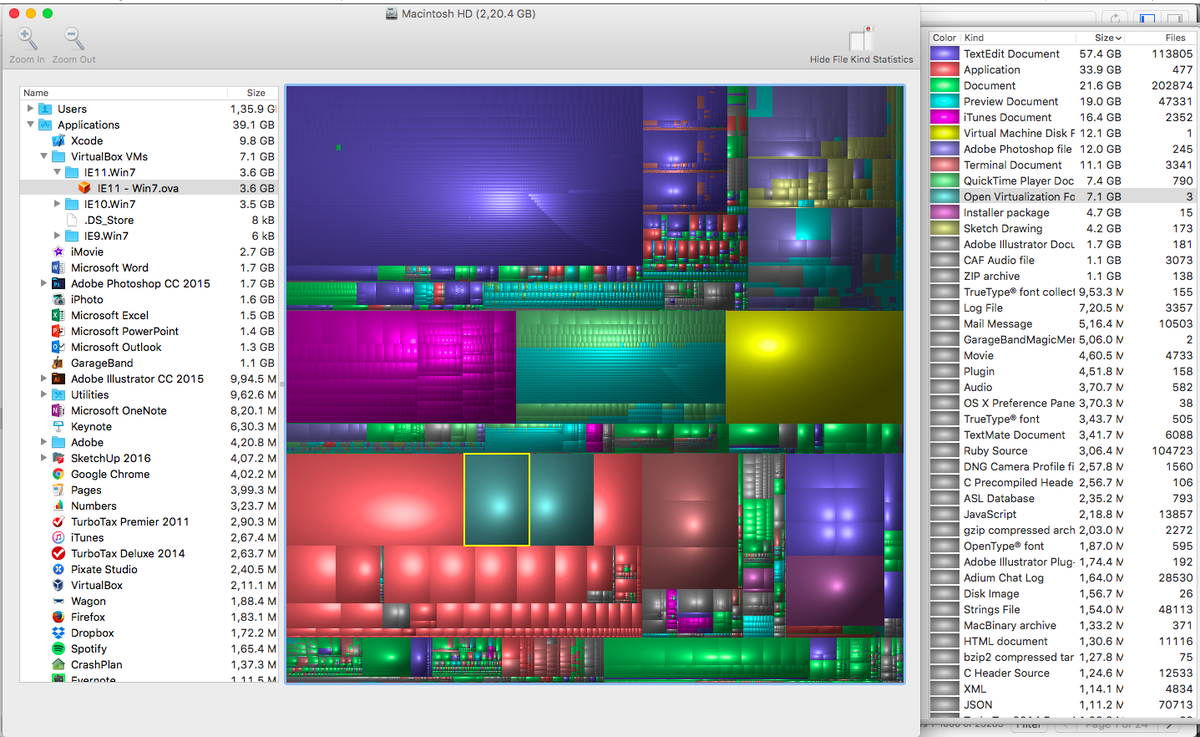Viewport: 1200px width, 737px height.
Task: Click the Color column header
Action: click(x=944, y=38)
